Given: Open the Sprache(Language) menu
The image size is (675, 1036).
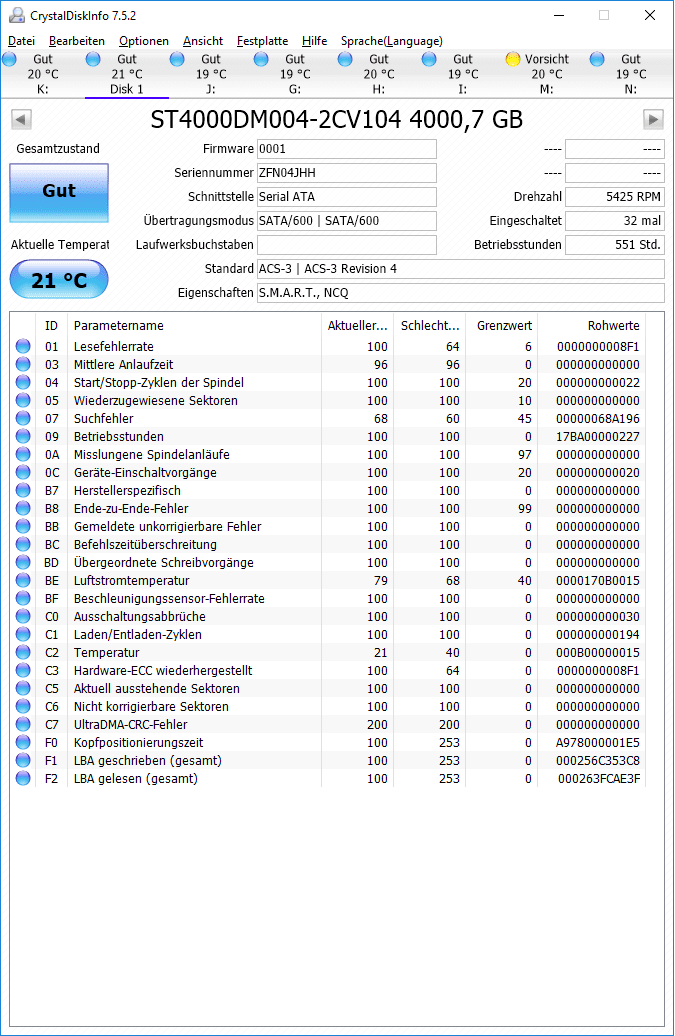Looking at the screenshot, I should click(392, 41).
